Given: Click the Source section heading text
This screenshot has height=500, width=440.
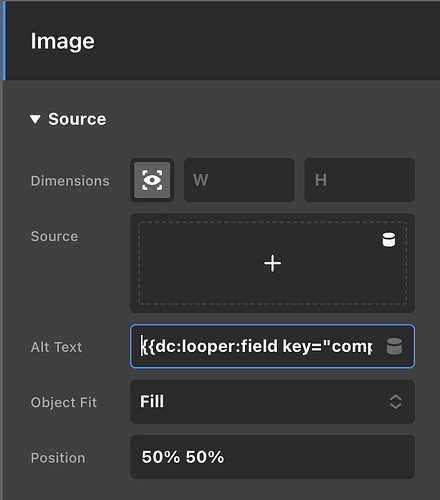Looking at the screenshot, I should 77,119.
